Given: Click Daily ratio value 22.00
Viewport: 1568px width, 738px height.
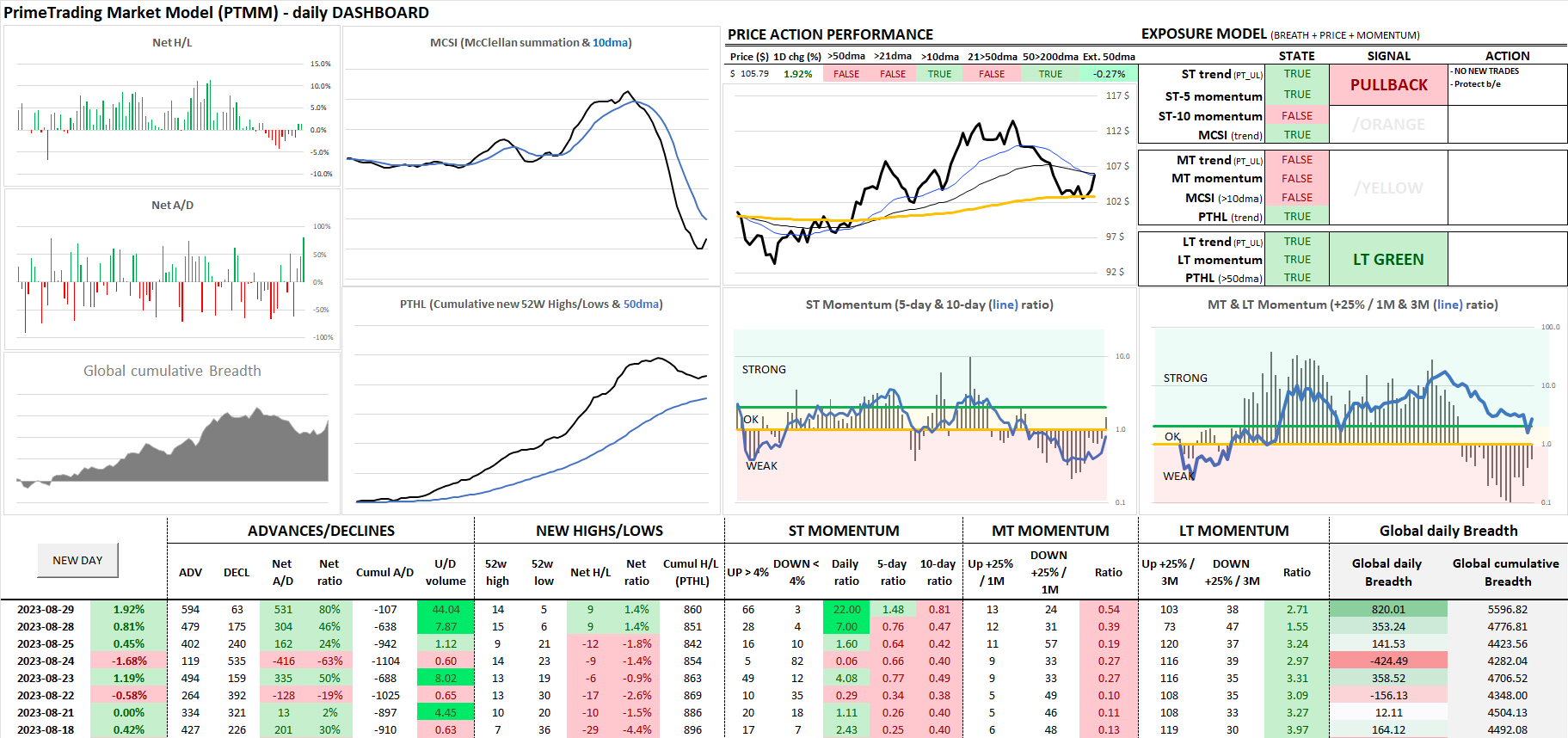Looking at the screenshot, I should click(846, 609).
